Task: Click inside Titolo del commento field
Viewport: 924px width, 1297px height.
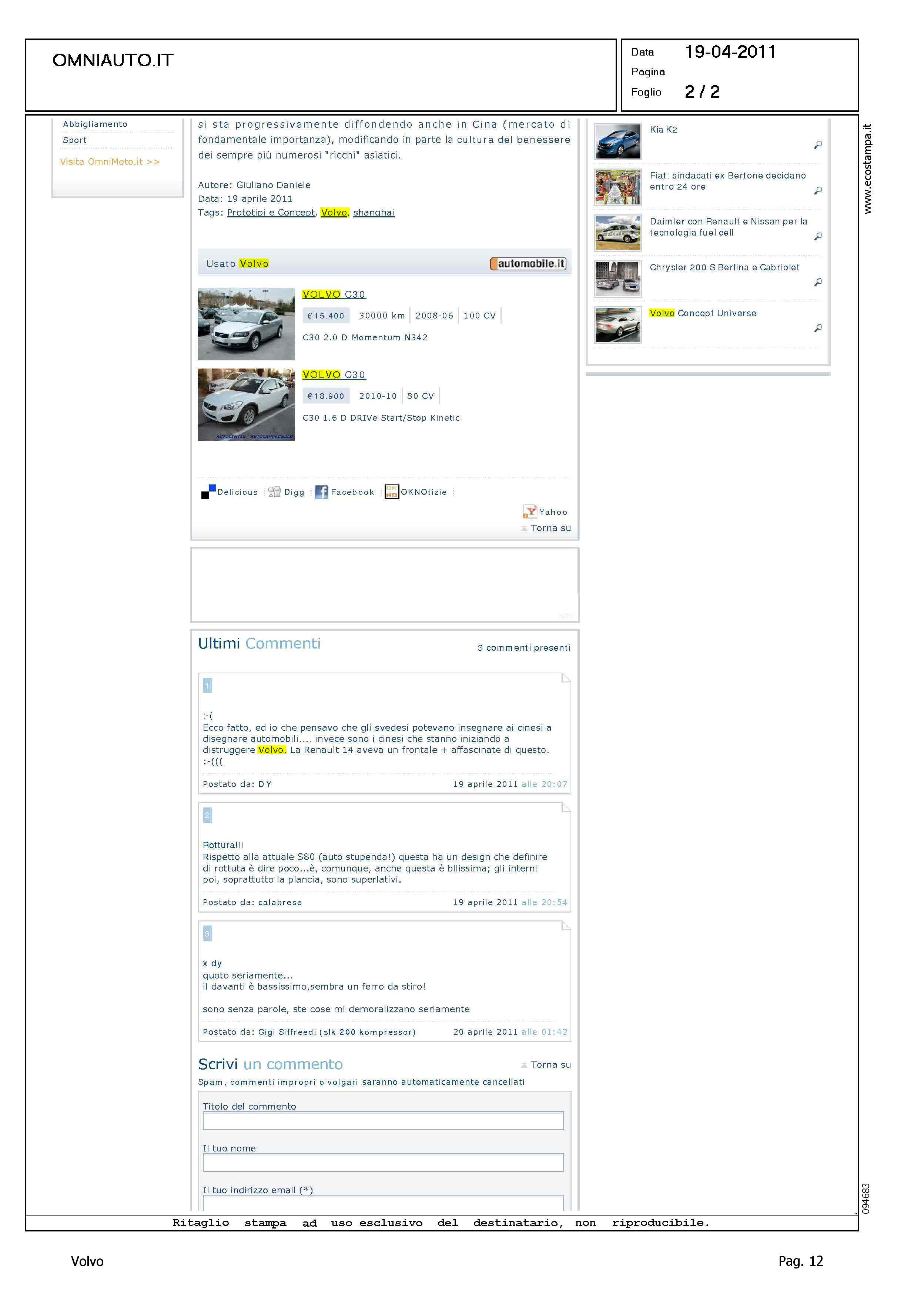Action: coord(383,1121)
